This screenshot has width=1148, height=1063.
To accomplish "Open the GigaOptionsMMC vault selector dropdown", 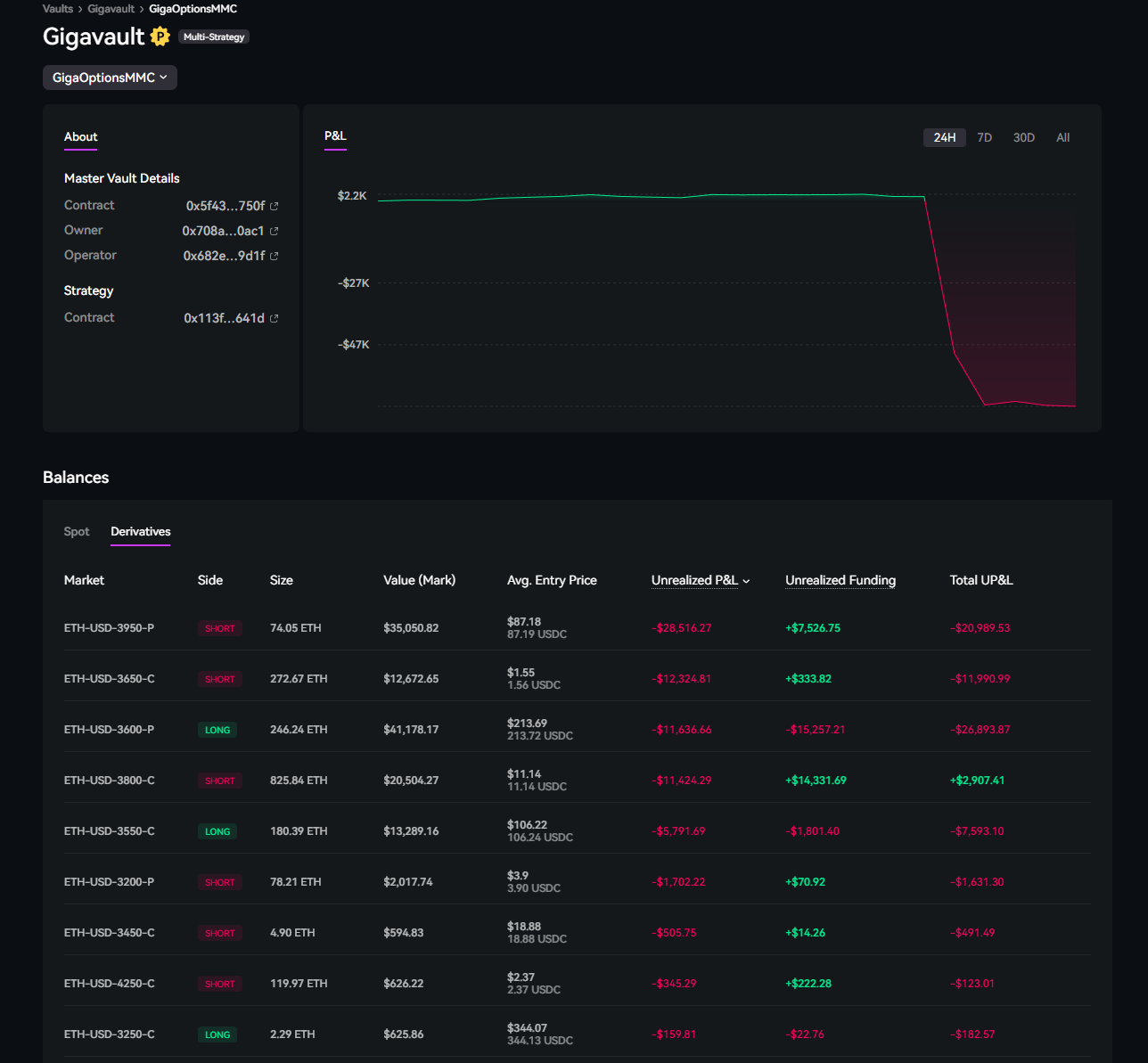I will click(109, 78).
